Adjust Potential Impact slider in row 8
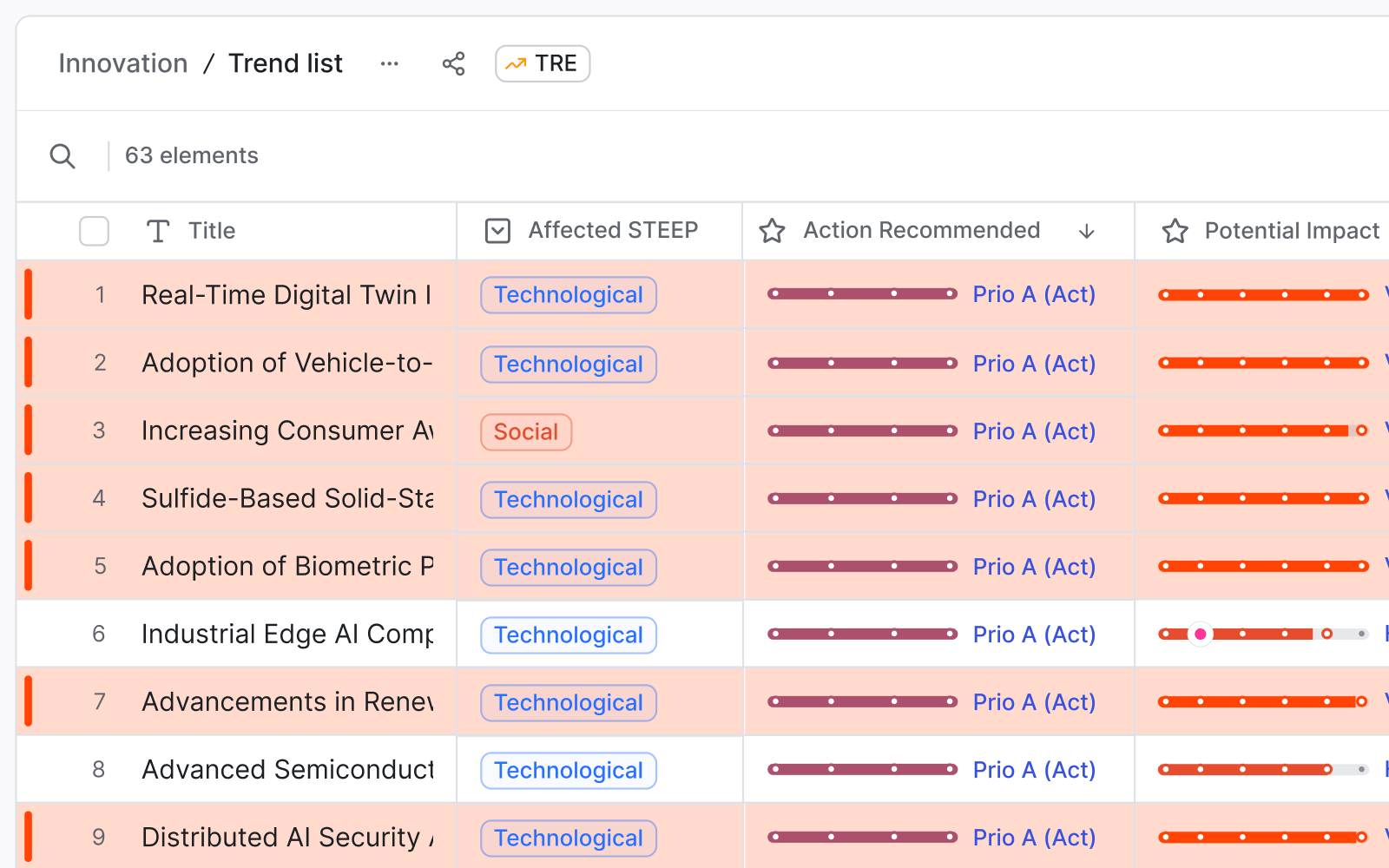The width and height of the screenshot is (1389, 868). click(1263, 770)
